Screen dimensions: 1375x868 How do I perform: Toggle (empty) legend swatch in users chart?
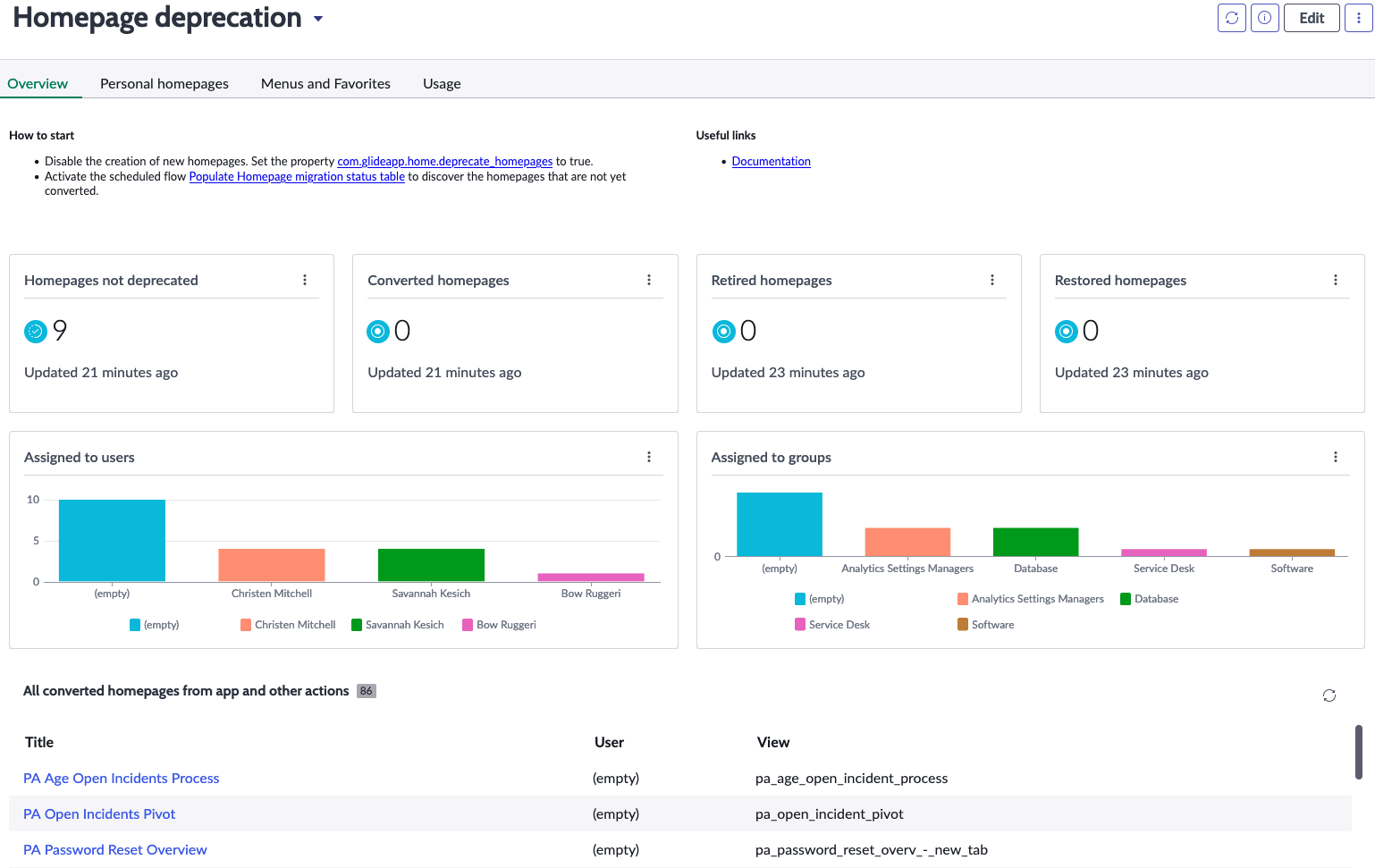tap(135, 625)
